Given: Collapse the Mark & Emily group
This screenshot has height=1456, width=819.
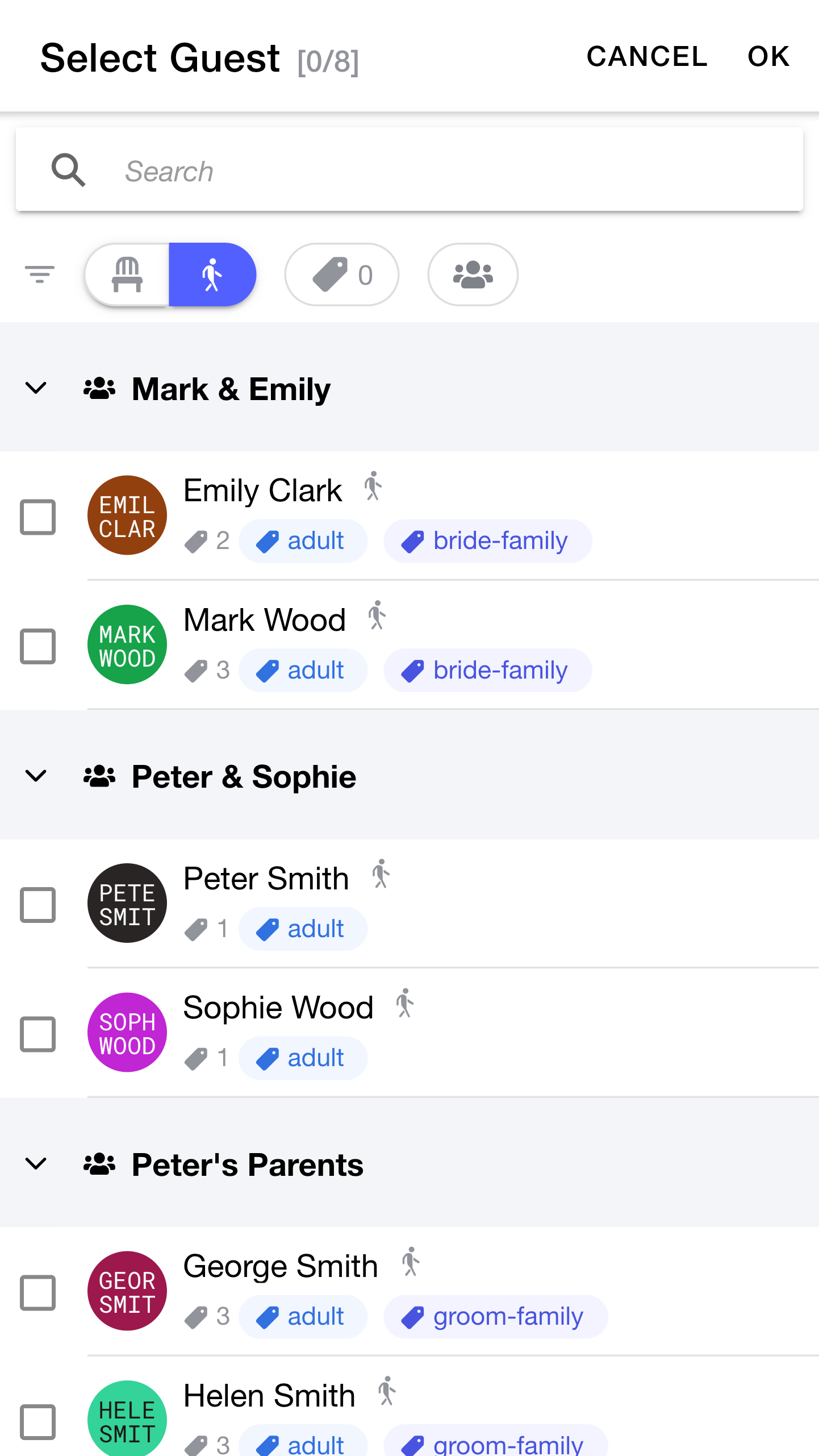Looking at the screenshot, I should click(x=36, y=388).
